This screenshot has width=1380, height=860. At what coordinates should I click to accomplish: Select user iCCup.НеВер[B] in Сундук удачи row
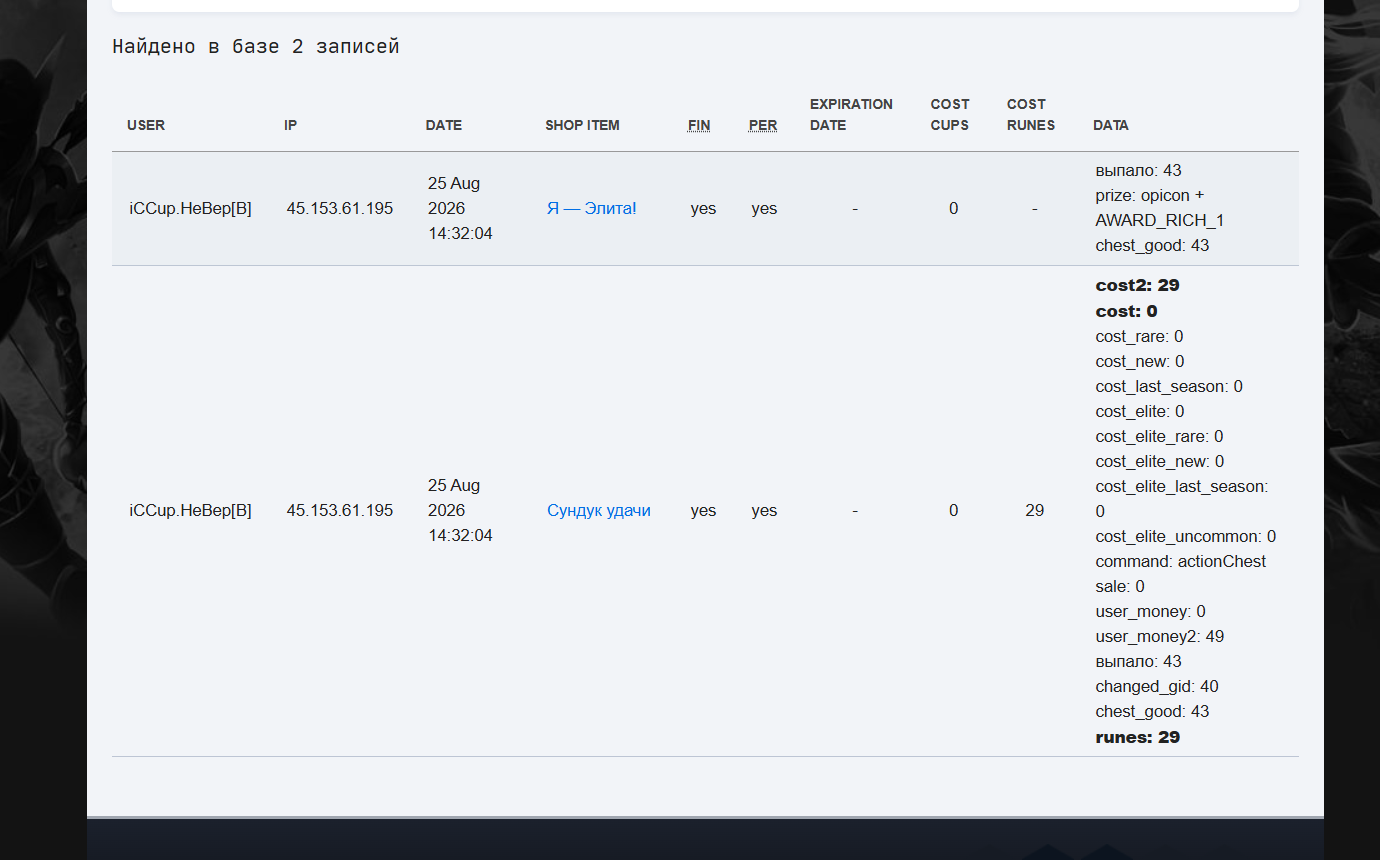tap(190, 510)
